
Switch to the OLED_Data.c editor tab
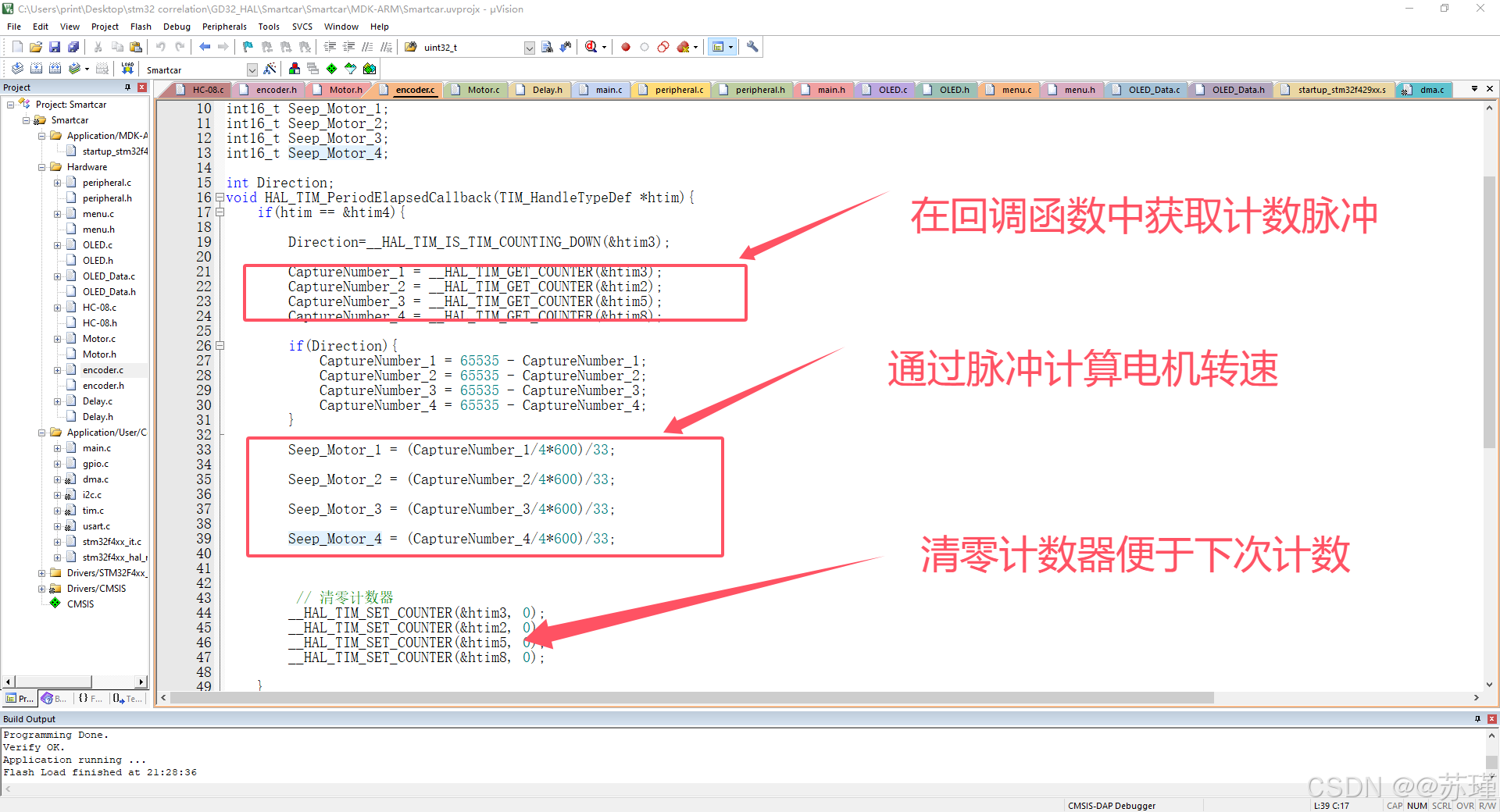coord(1147,90)
